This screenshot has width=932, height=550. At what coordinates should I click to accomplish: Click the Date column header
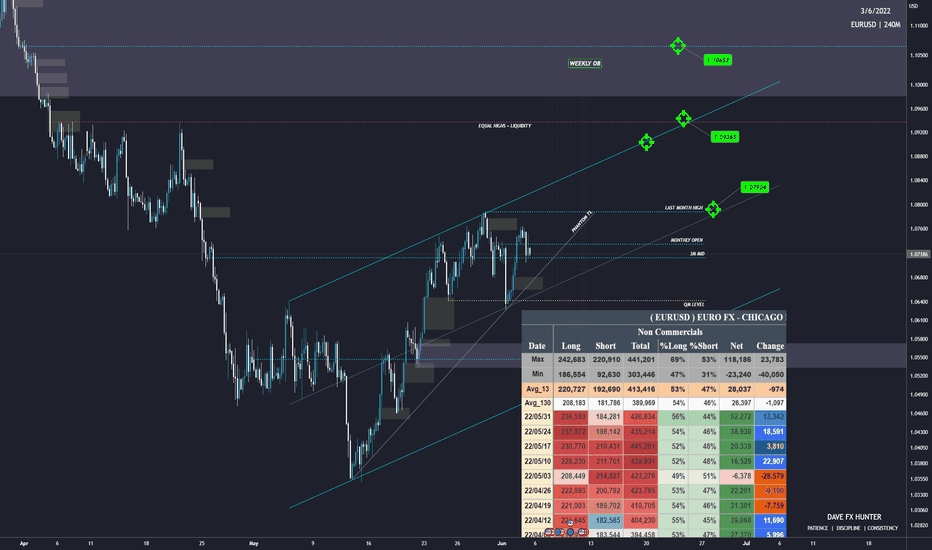tap(537, 346)
